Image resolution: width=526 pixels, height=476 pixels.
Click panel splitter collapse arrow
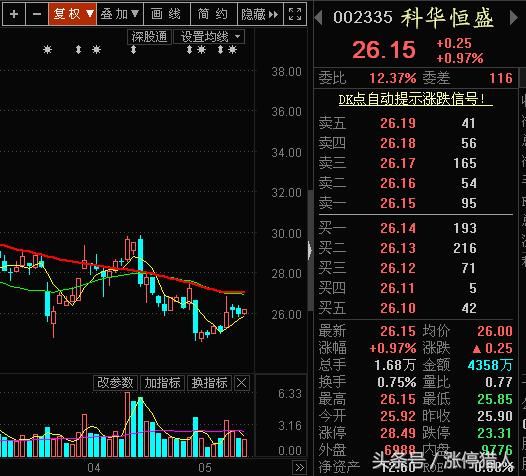click(x=310, y=250)
